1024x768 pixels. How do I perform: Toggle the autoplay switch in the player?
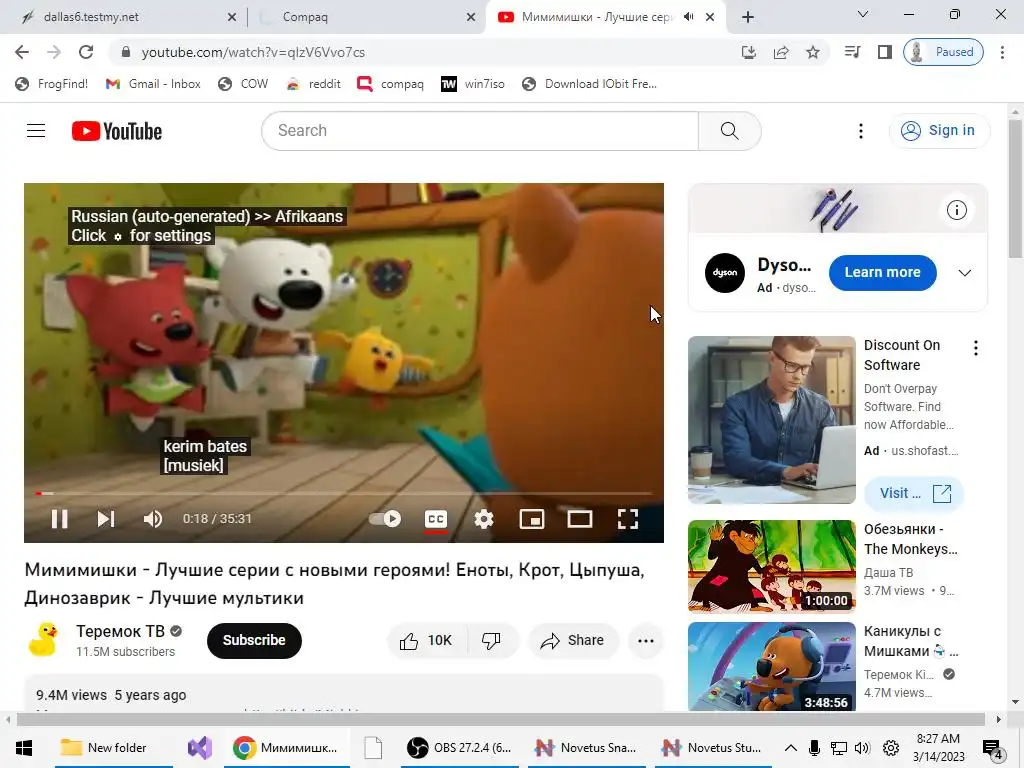tap(385, 519)
